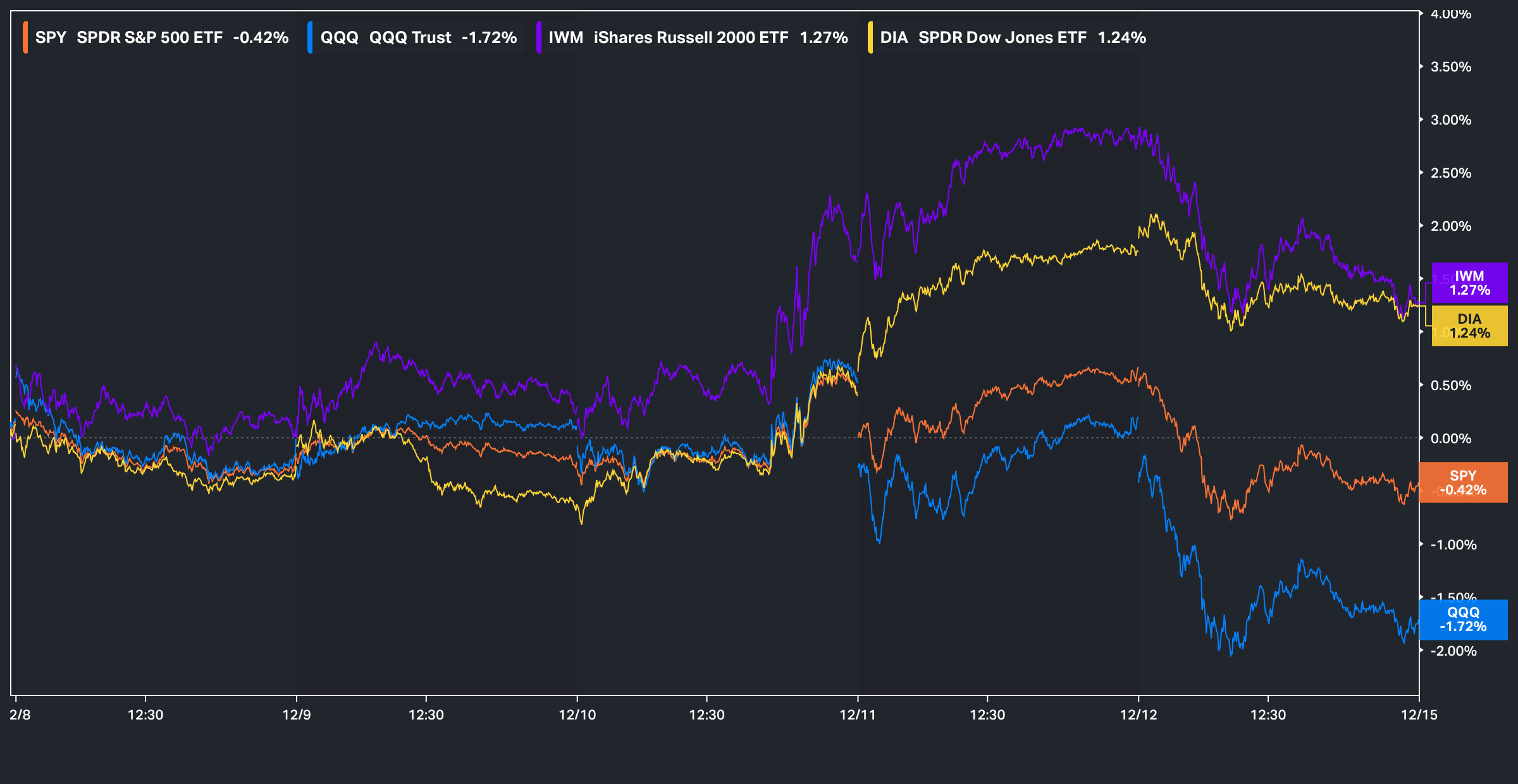
Task: Click the IWM purple color bar in legend
Action: click(x=538, y=37)
